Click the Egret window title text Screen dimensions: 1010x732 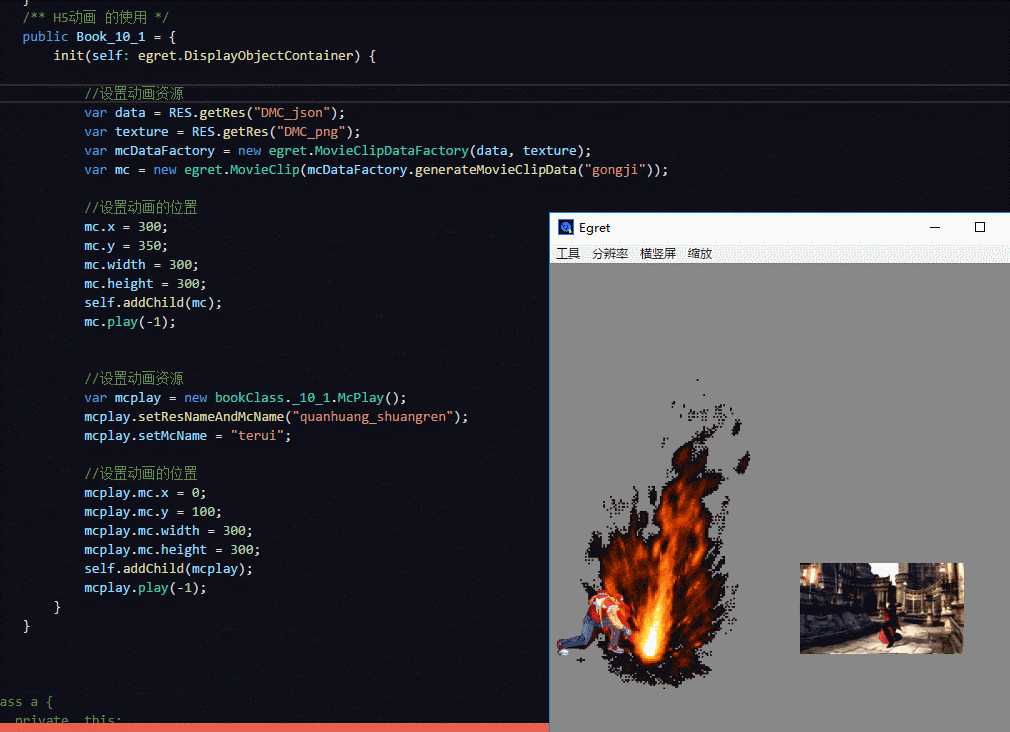click(594, 227)
